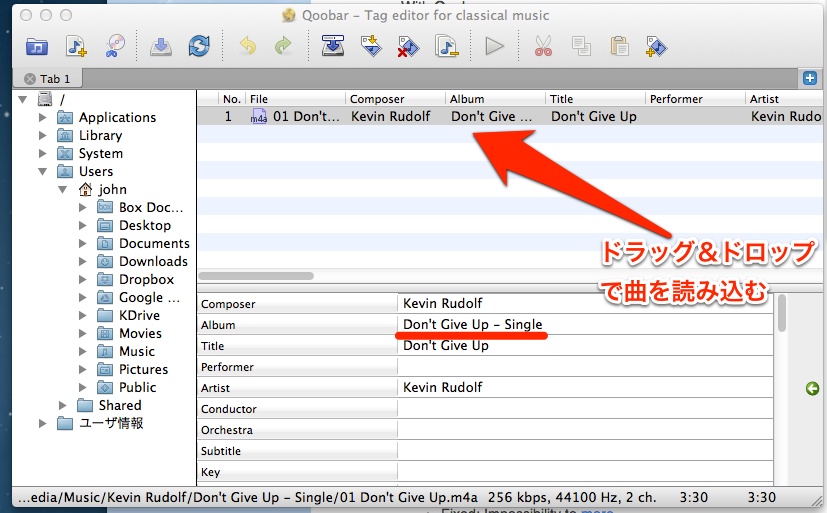
Task: Click the empty Conductor field
Action: 585,409
